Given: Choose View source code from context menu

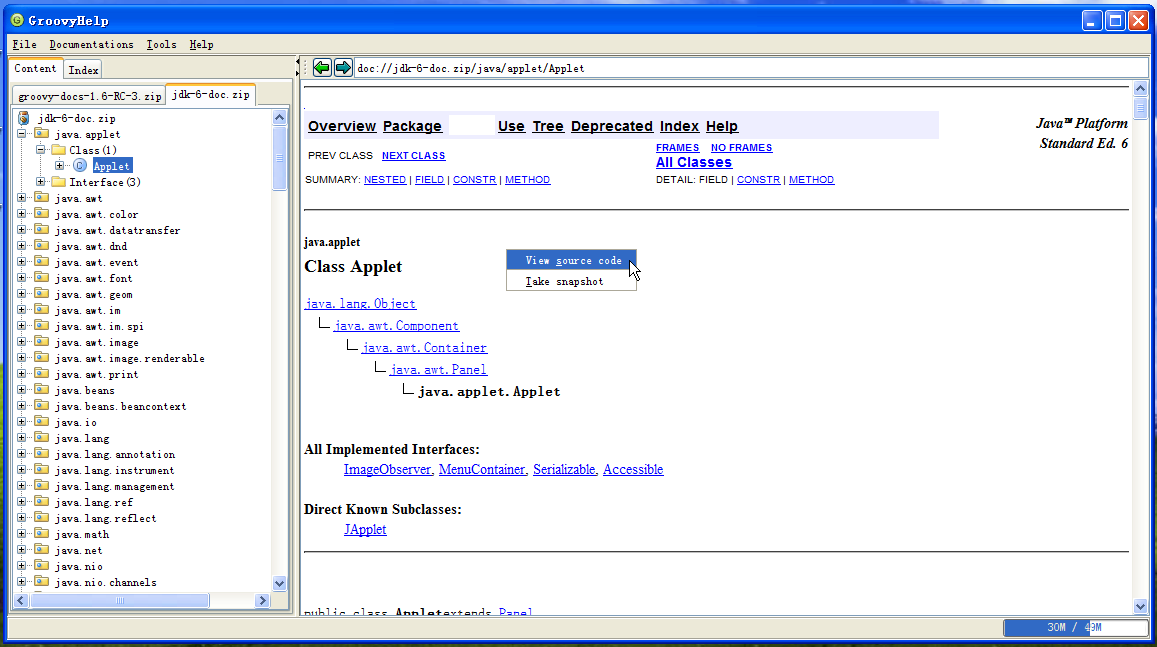Looking at the screenshot, I should point(571,260).
